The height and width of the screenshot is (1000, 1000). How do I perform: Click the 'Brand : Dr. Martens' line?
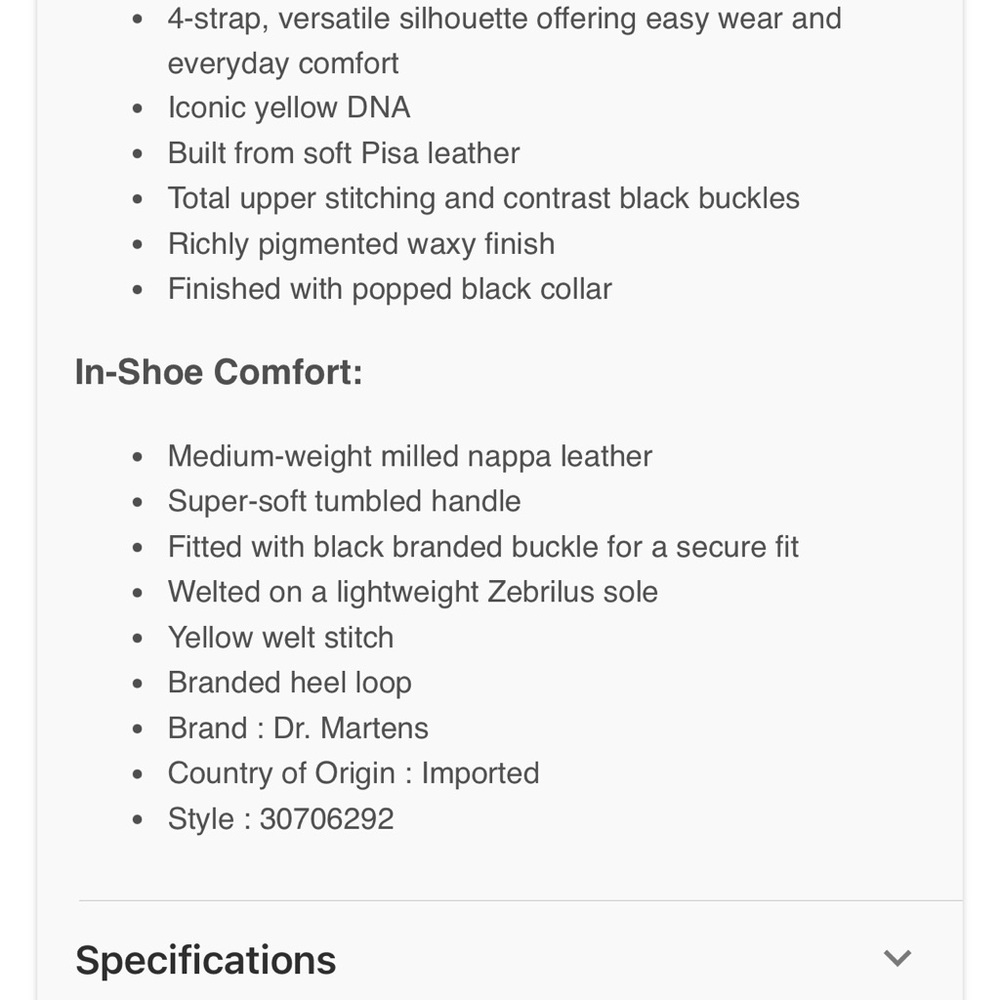coord(298,728)
